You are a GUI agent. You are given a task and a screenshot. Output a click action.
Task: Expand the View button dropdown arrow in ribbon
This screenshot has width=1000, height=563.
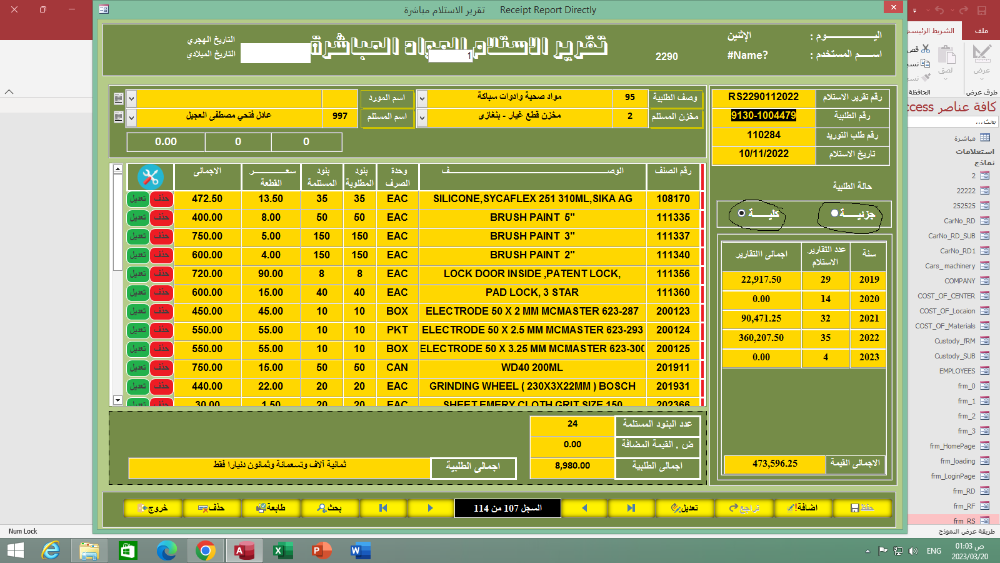coord(982,79)
